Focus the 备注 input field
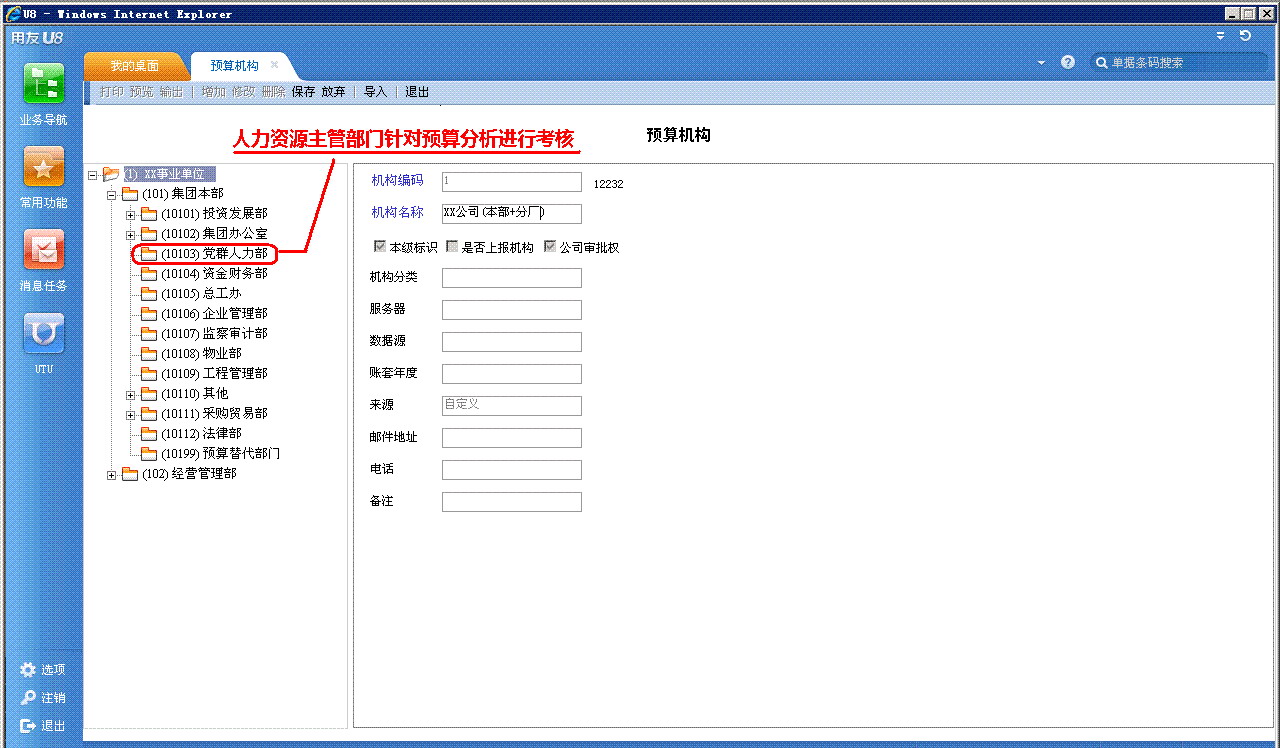1280x748 pixels. click(511, 502)
